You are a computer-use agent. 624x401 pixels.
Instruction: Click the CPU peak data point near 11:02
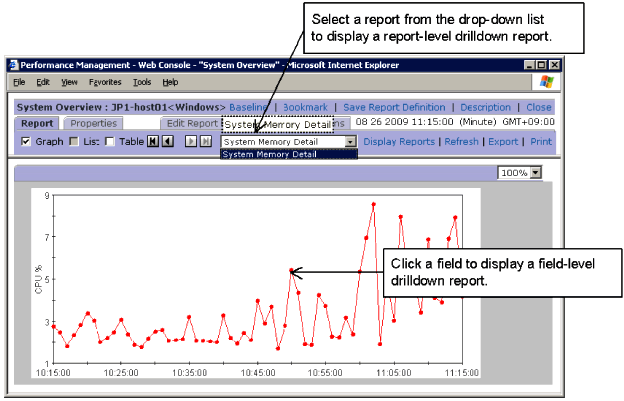[374, 204]
